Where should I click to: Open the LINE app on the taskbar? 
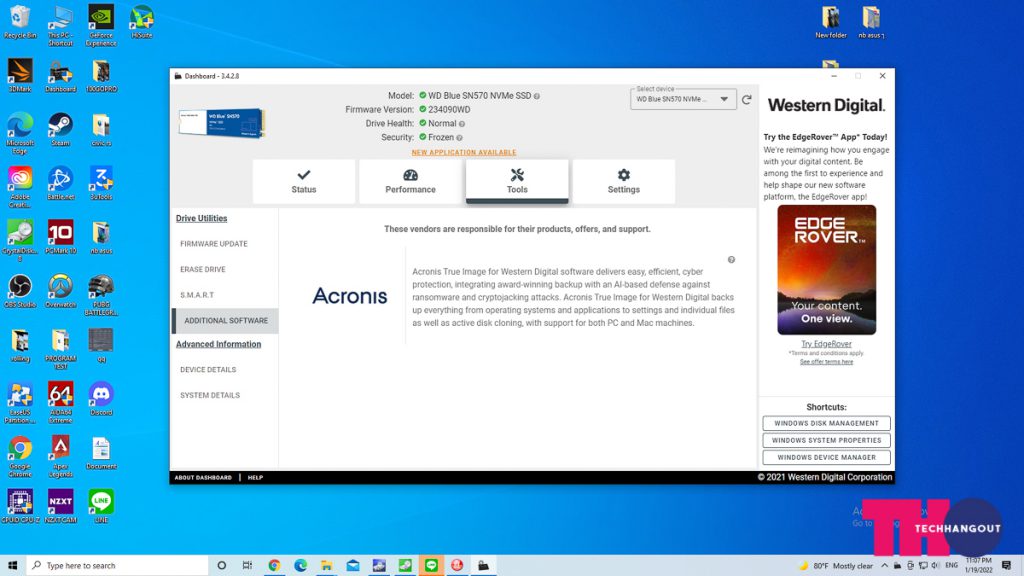(x=431, y=566)
